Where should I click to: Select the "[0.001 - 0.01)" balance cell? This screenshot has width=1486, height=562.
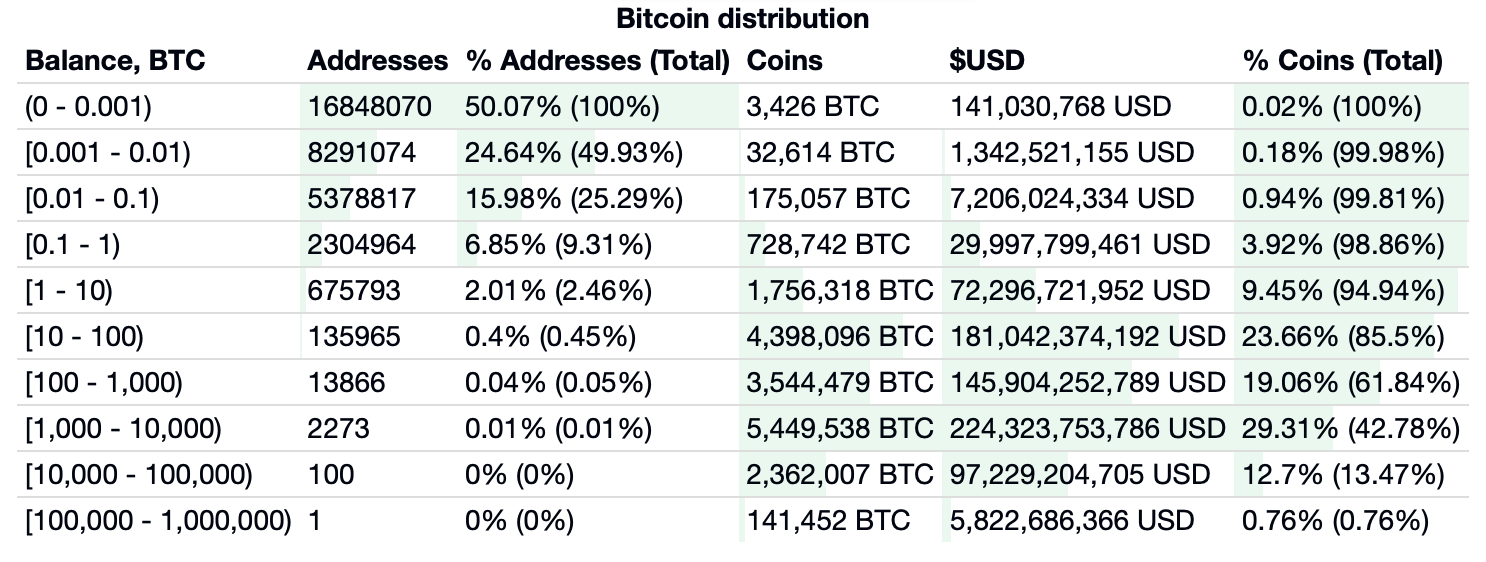tap(107, 152)
